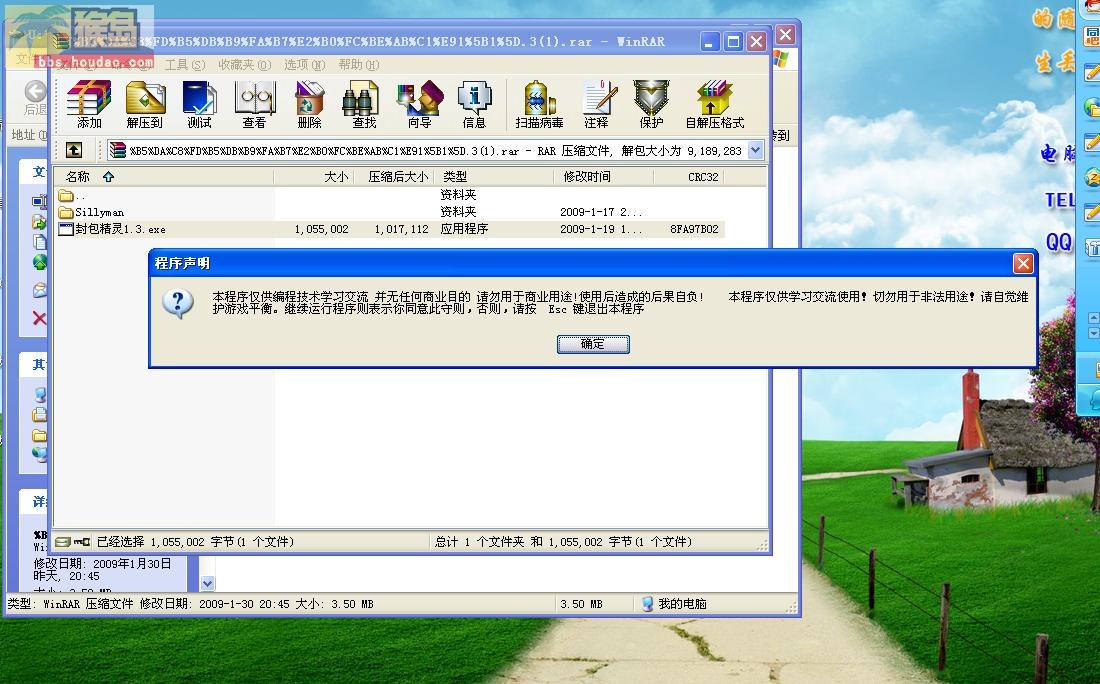The width and height of the screenshot is (1100, 684).
Task: Click the 扫描病毒 (Virus Scan) icon
Action: point(539,105)
